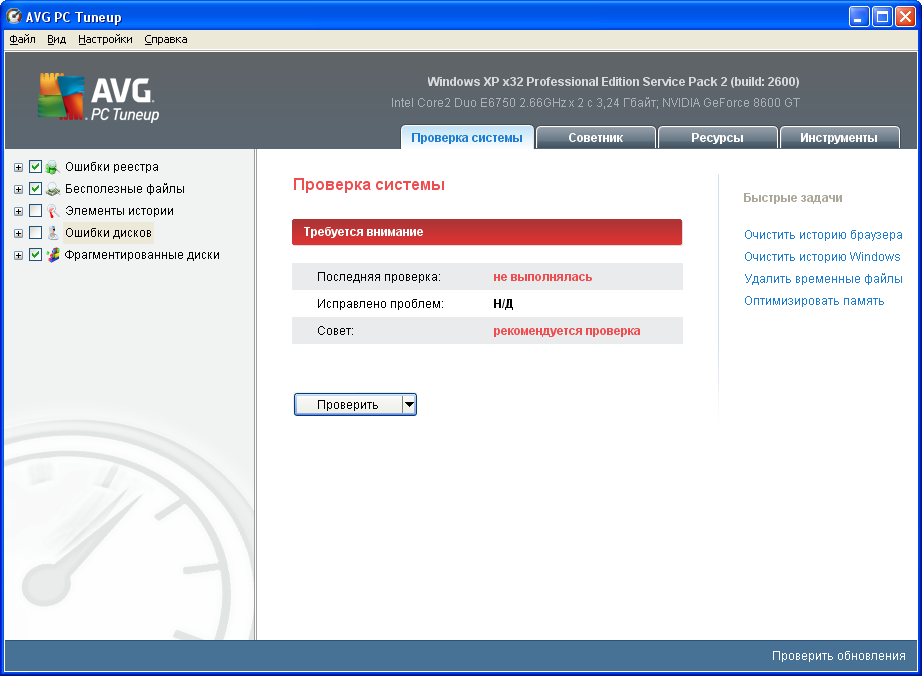Click the Бесполезные файлы disk icon
This screenshot has height=676, width=922.
coord(52,189)
